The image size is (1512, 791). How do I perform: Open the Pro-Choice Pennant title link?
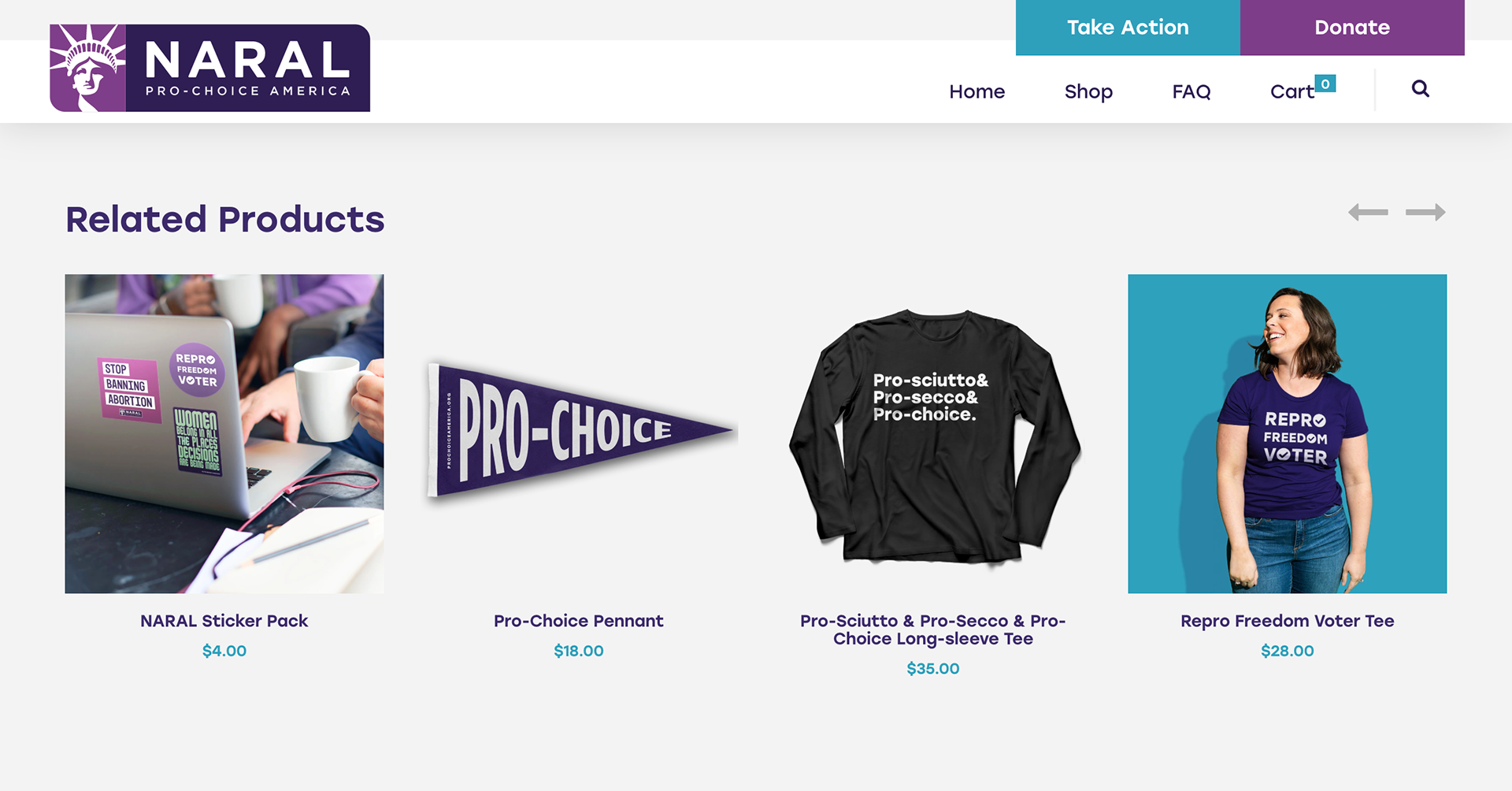coord(579,621)
